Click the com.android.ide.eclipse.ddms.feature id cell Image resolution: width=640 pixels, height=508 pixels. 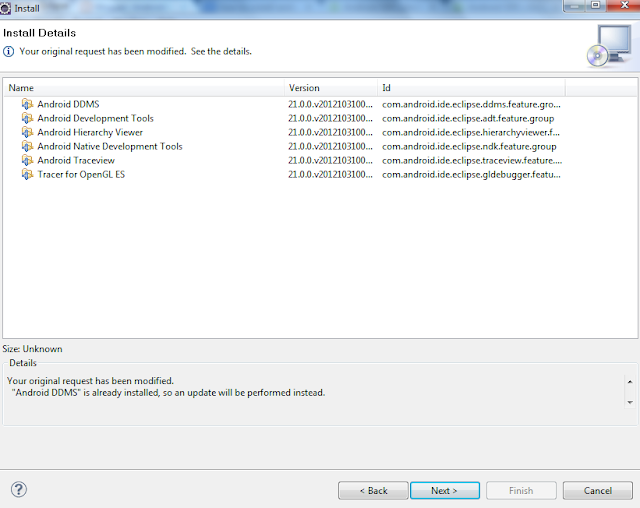point(471,104)
